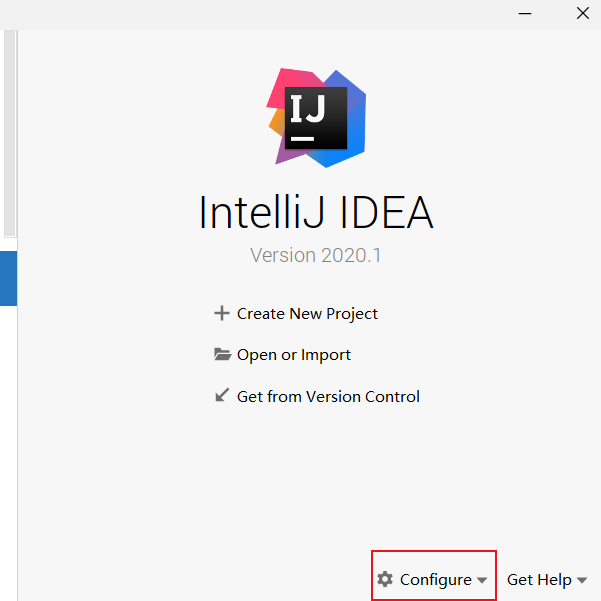Click empty area below the scrollbar in left panel

[8, 452]
